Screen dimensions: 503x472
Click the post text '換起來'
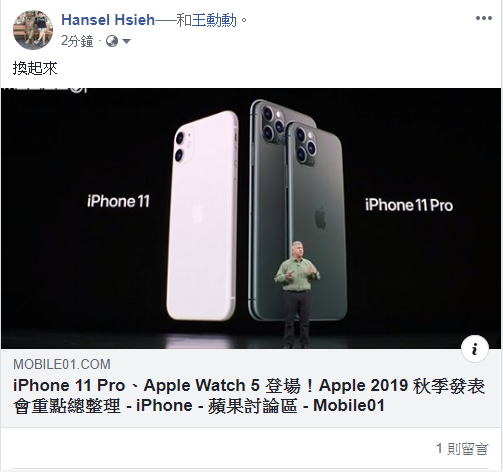tap(35, 68)
